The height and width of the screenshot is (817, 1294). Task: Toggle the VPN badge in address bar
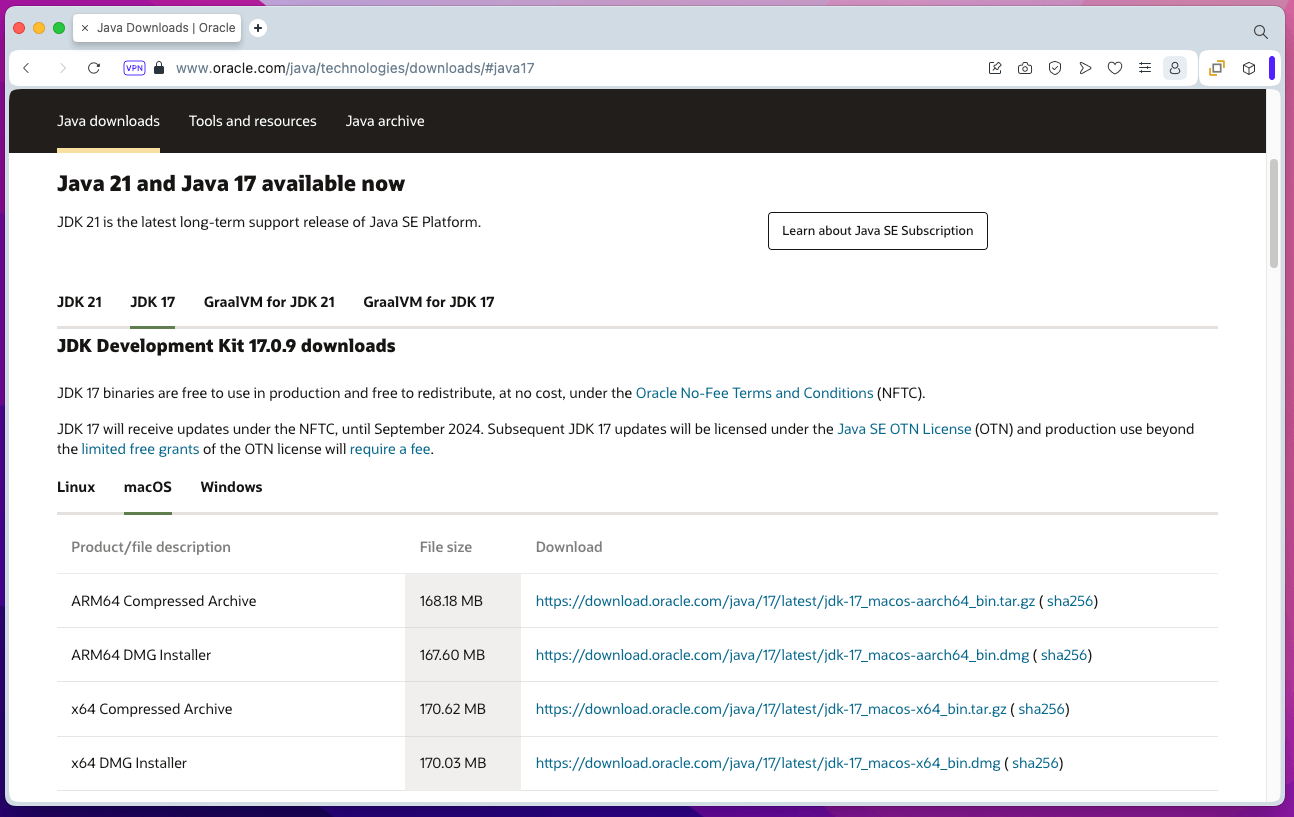coord(134,68)
